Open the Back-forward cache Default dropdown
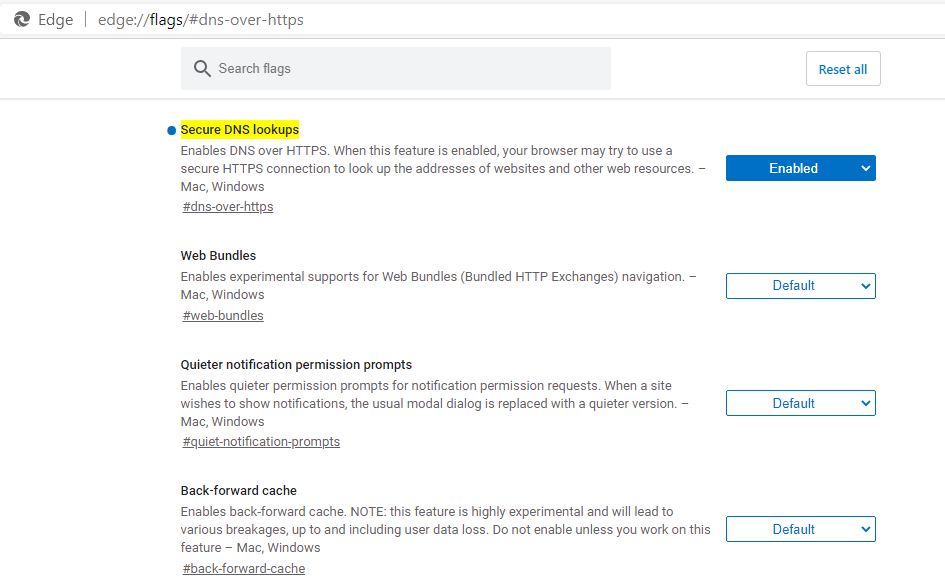 pyautogui.click(x=800, y=529)
